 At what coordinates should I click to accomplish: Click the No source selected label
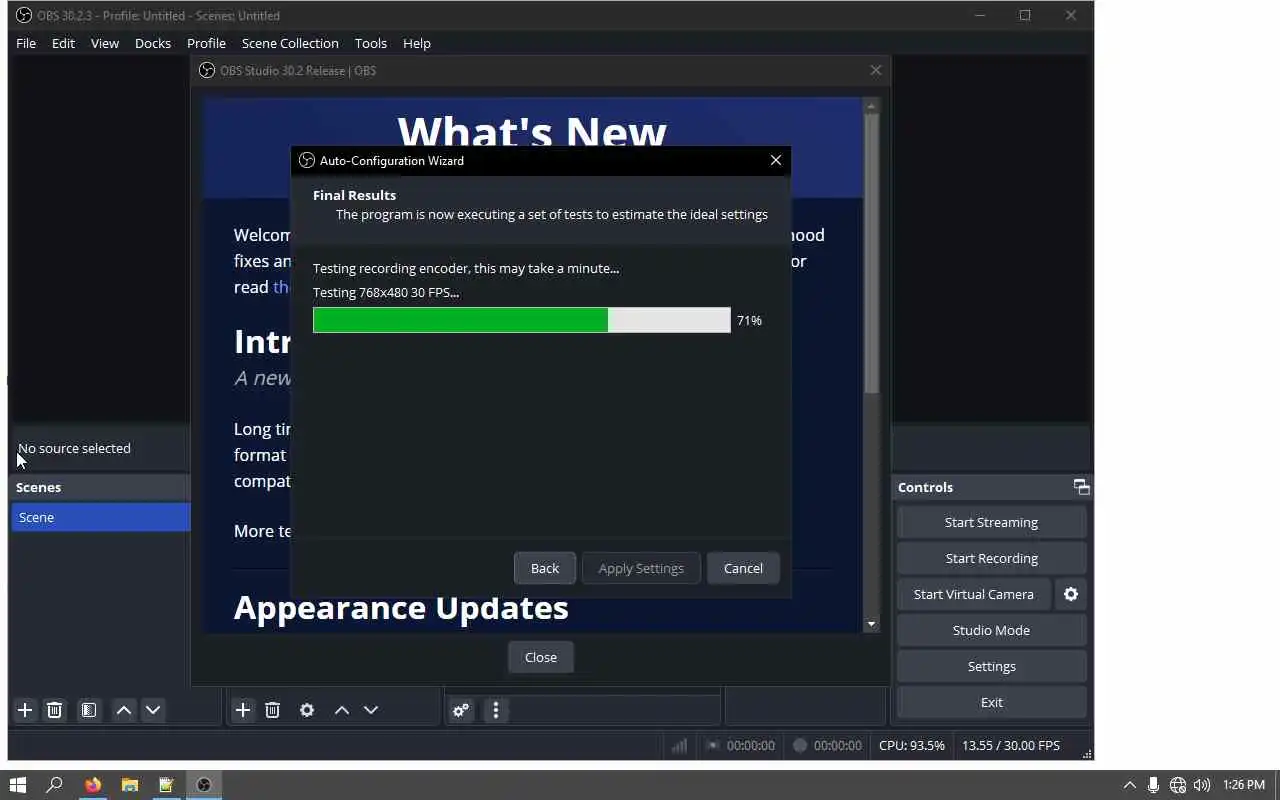(74, 448)
